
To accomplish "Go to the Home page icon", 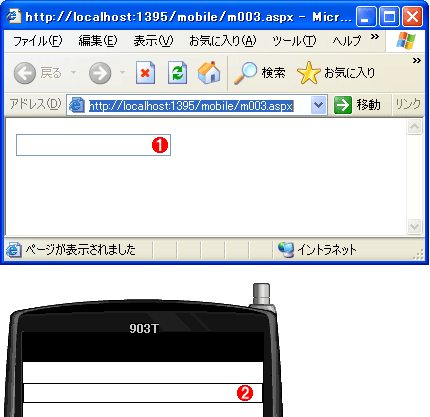I will tap(209, 72).
